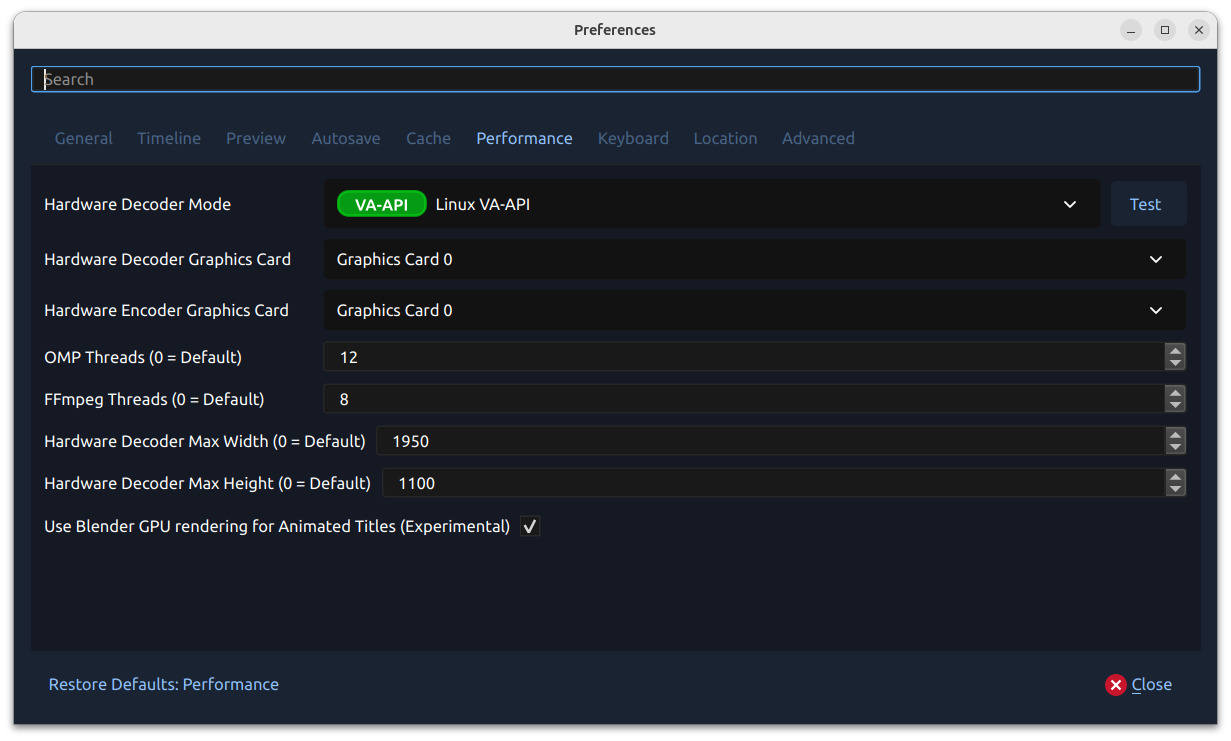Minimize the Preferences window

tap(1131, 30)
